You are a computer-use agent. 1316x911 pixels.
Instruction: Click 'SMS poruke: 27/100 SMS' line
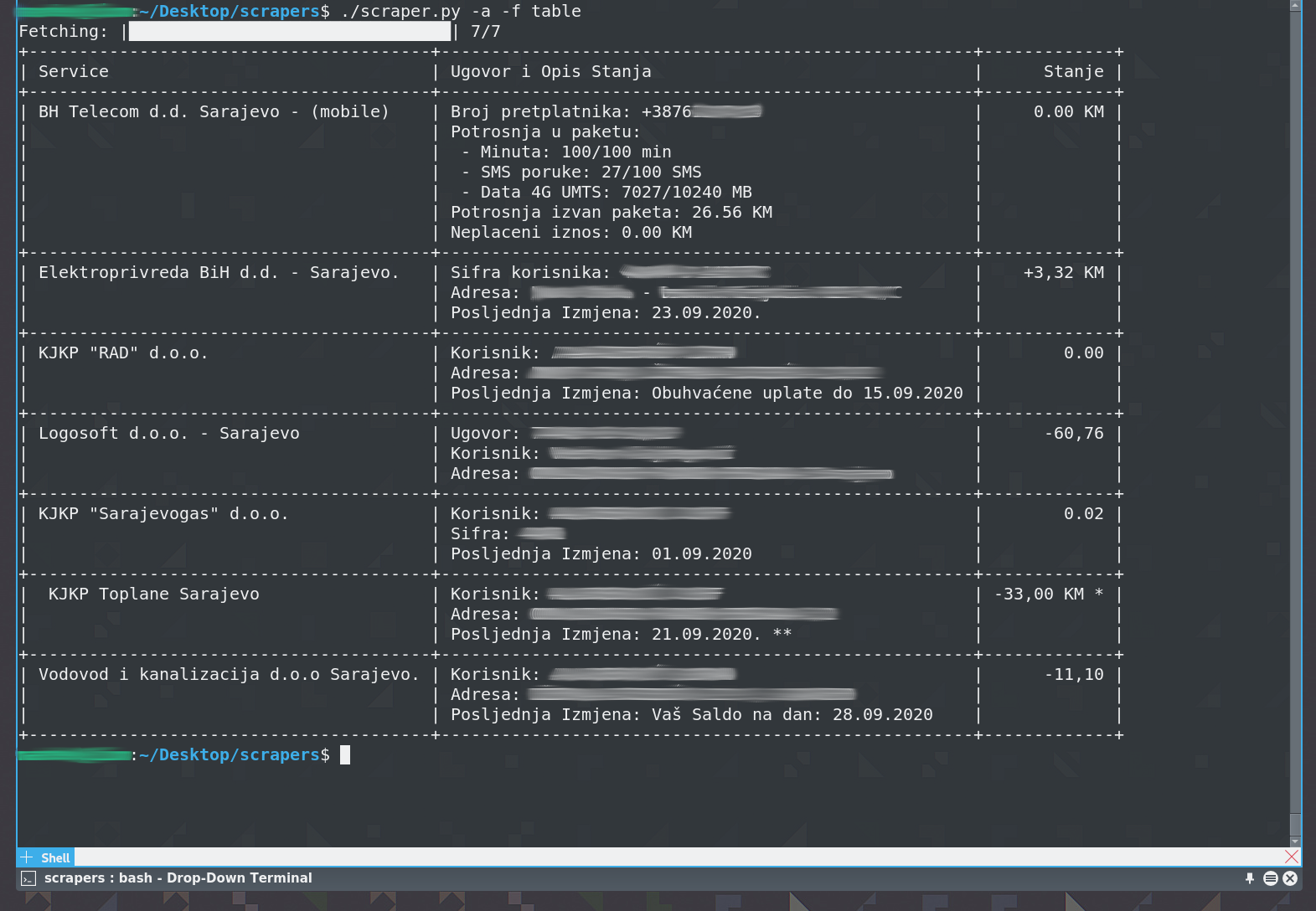(x=582, y=172)
